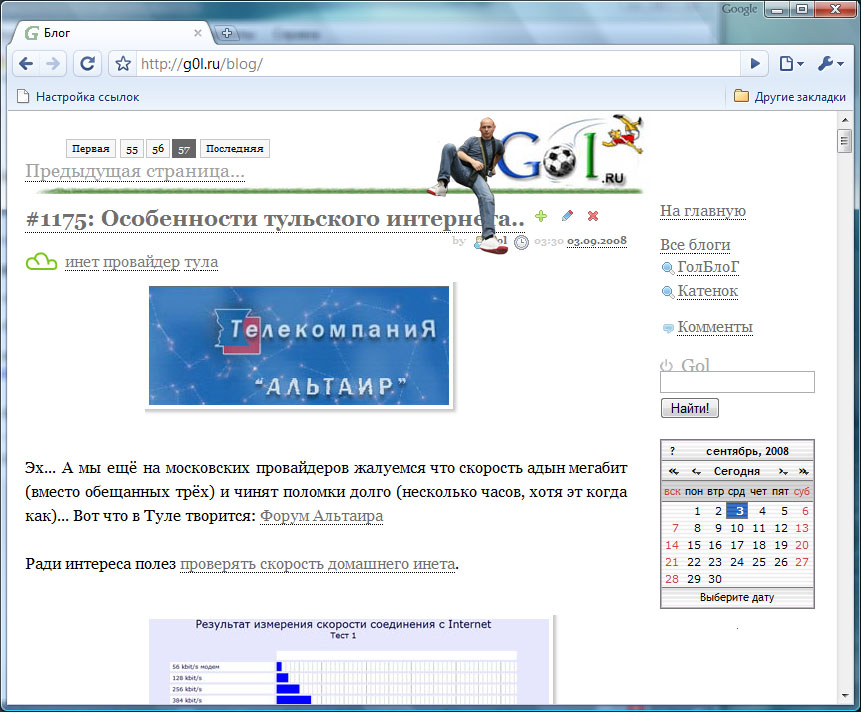Go to previous year in the calendar
This screenshot has width=861, height=712.
[673, 471]
